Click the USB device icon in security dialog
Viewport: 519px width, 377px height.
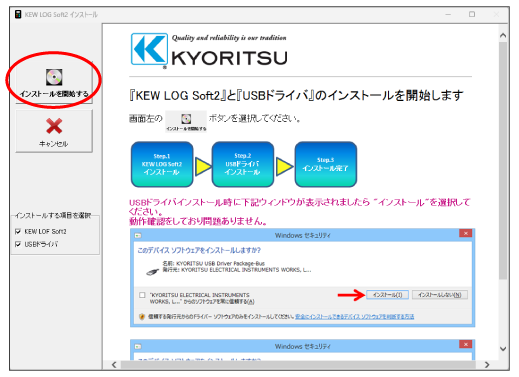coord(152,272)
